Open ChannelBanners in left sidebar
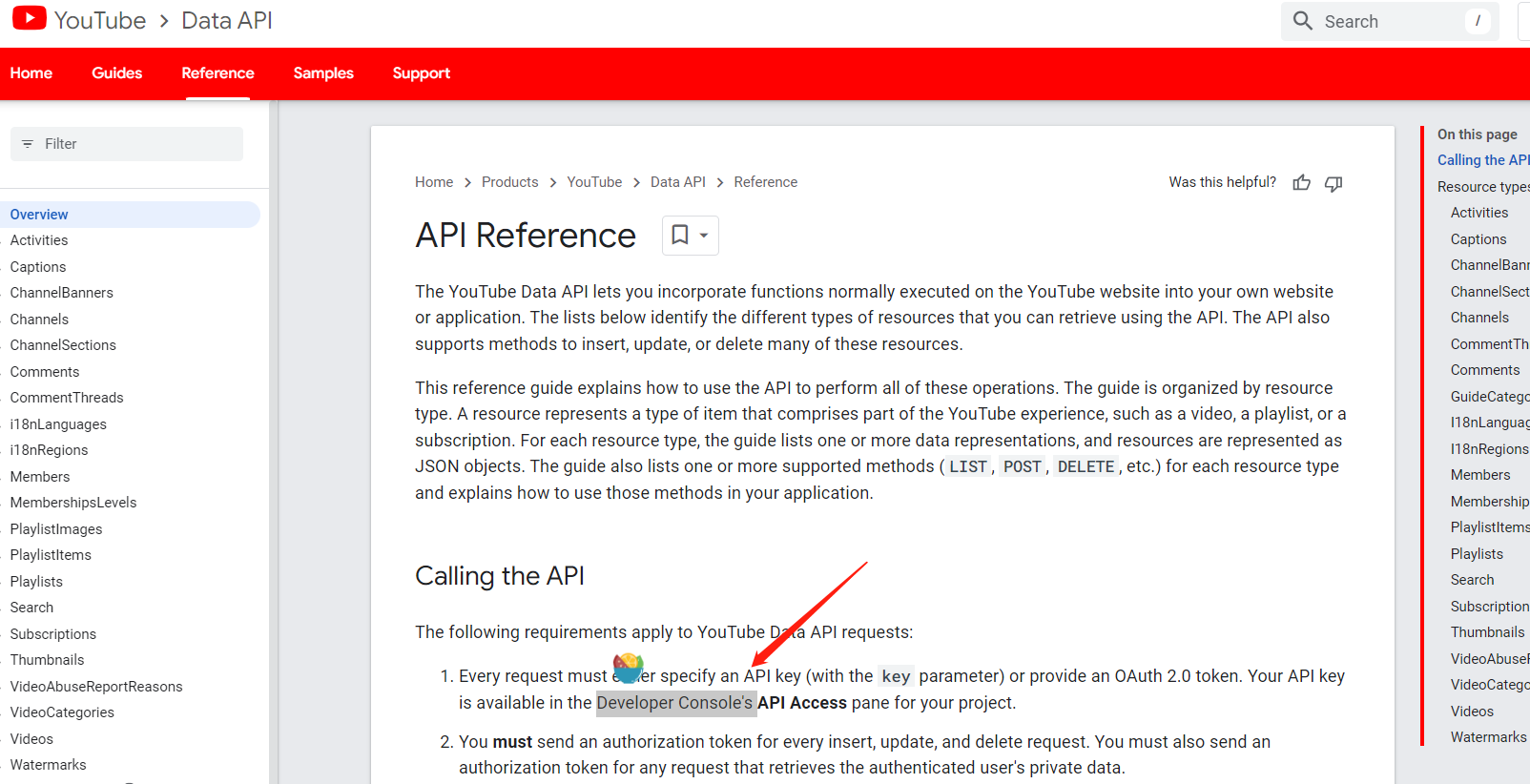Viewport: 1530px width, 784px height. 62,293
